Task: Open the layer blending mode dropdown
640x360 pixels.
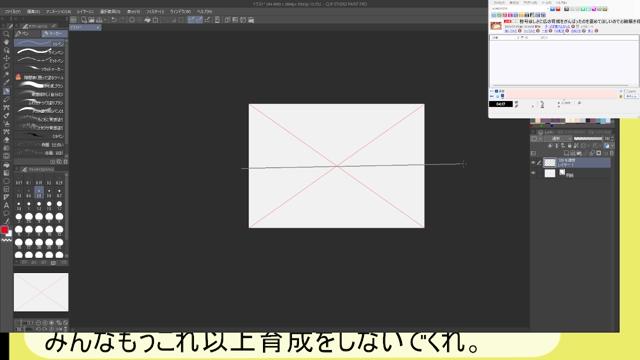Action: [558, 139]
